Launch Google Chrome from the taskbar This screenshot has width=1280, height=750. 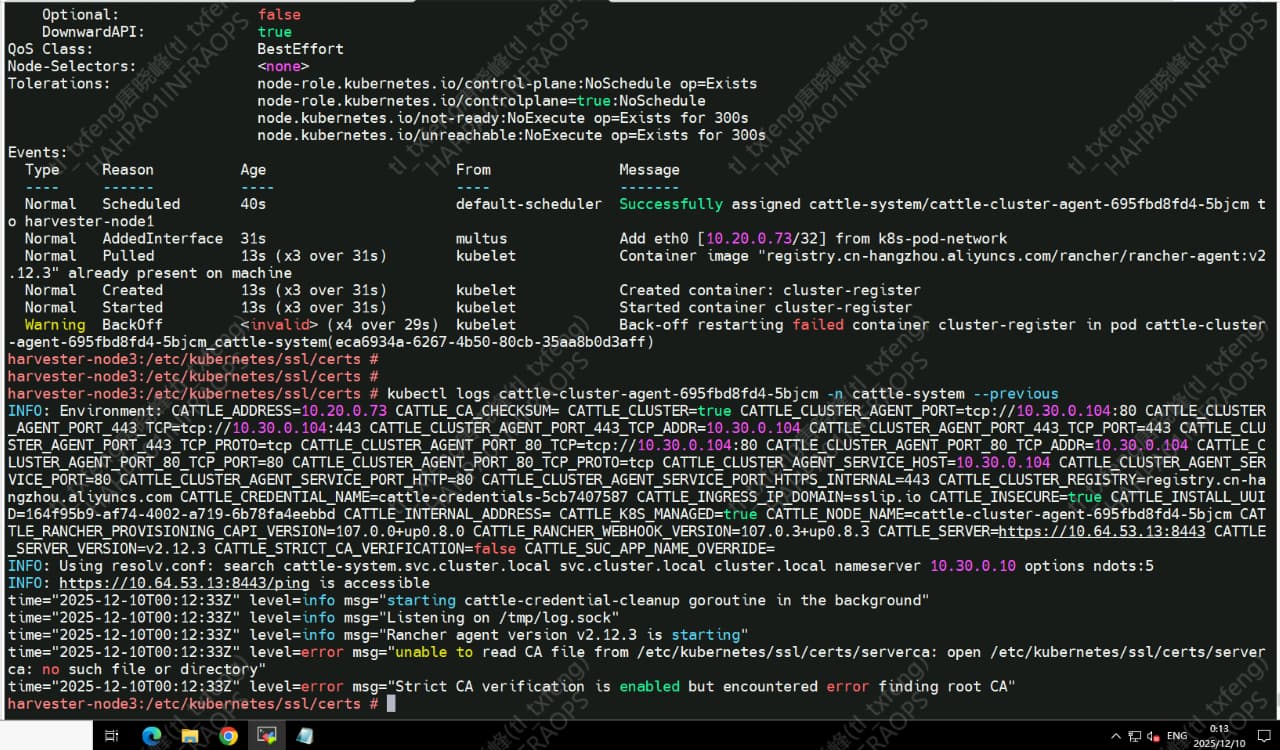(x=228, y=736)
